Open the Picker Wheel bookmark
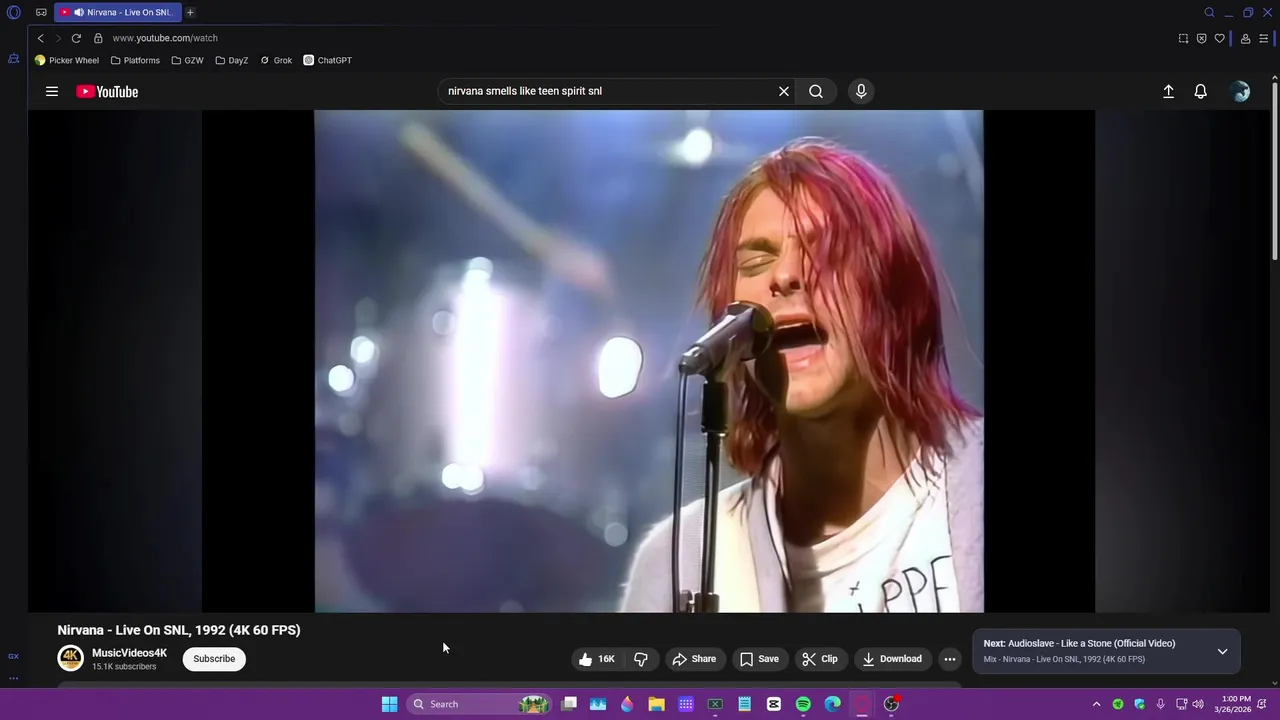The image size is (1280, 720). pyautogui.click(x=67, y=60)
